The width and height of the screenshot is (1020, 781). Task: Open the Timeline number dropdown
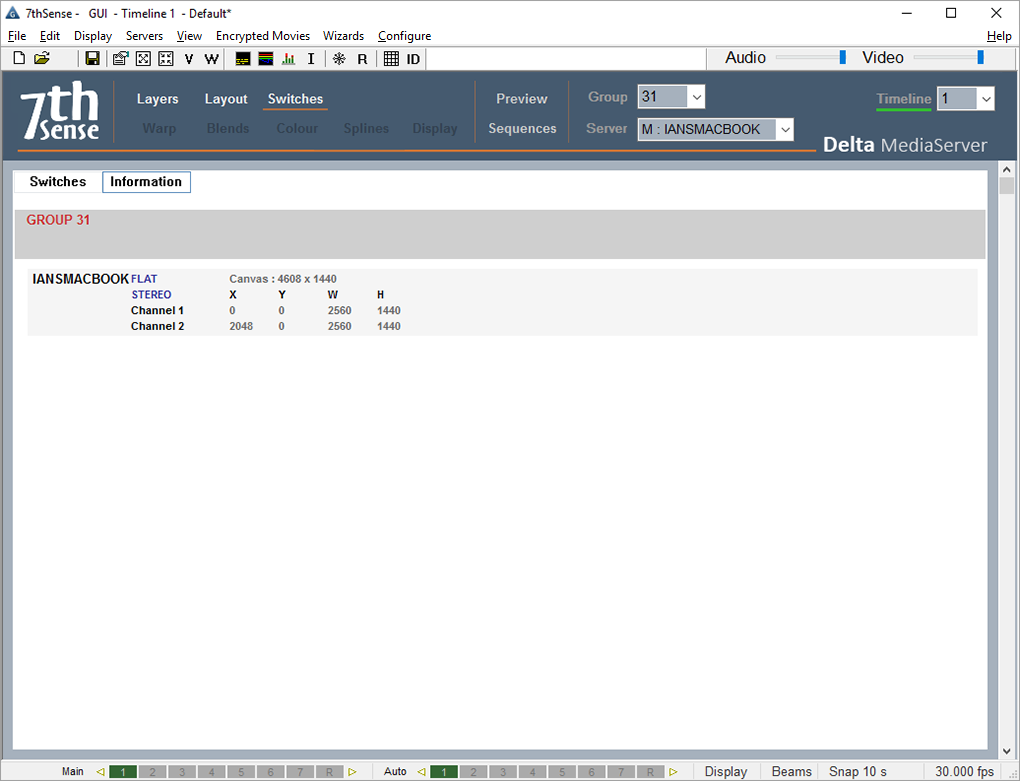coord(986,99)
